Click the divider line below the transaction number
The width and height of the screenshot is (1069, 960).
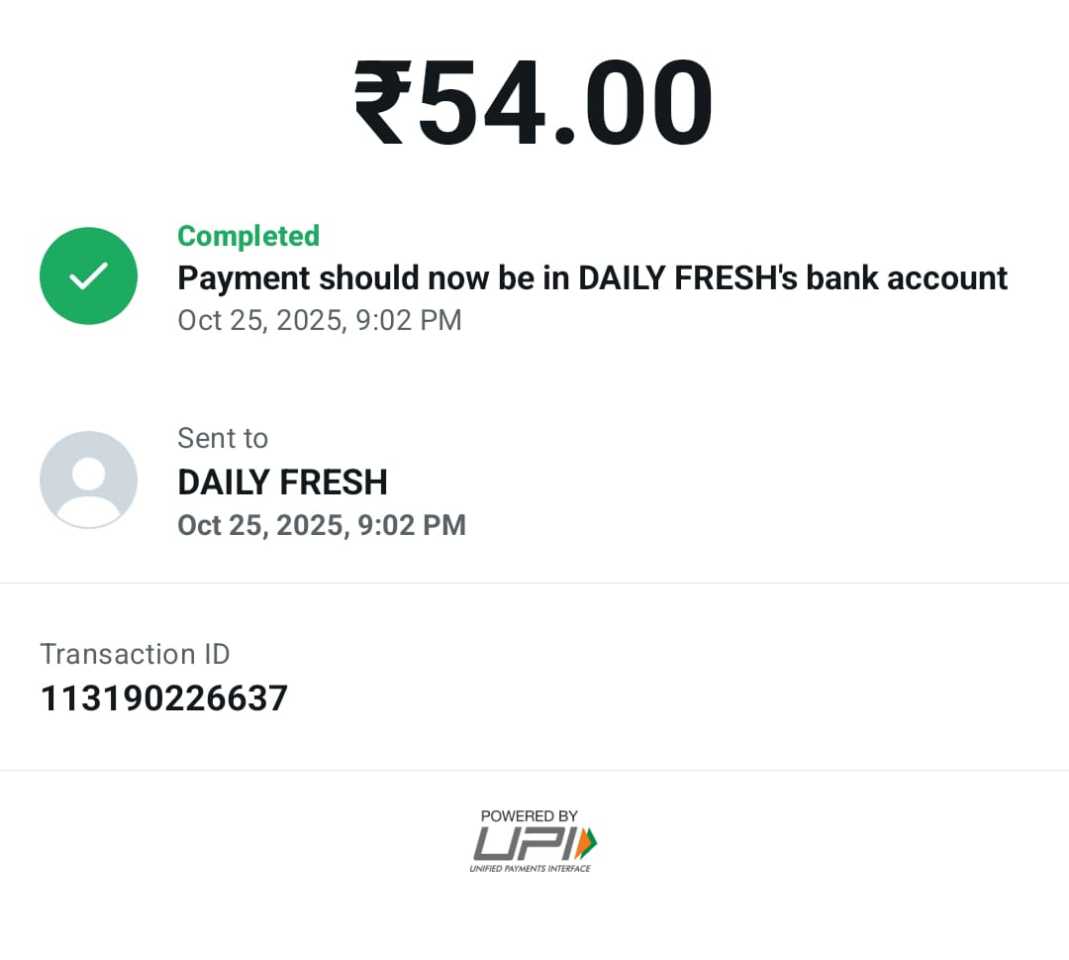534,770
